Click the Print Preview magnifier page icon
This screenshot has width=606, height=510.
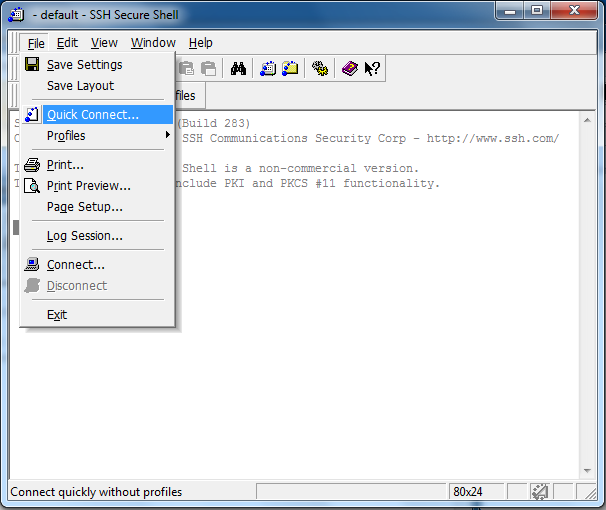[x=32, y=186]
